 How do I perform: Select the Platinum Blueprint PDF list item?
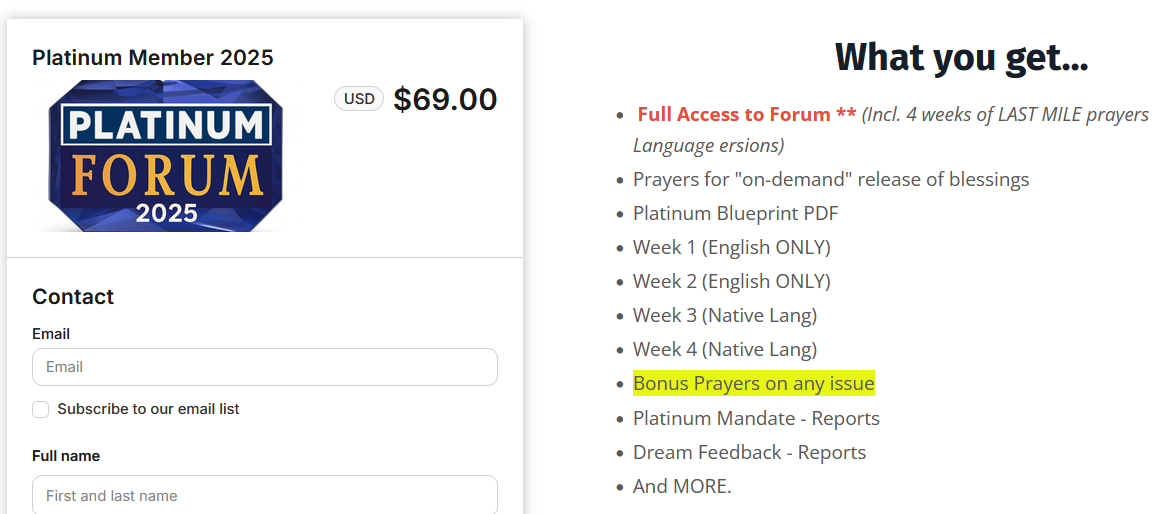tap(735, 214)
